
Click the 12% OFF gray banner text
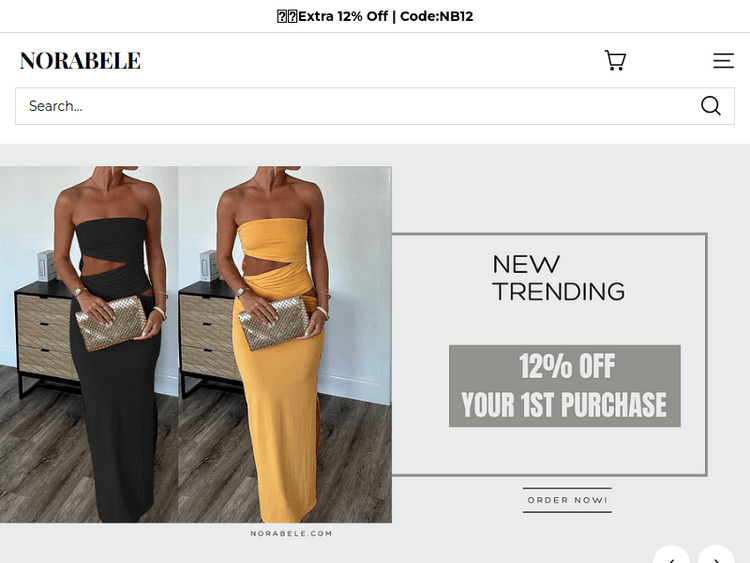567,366
